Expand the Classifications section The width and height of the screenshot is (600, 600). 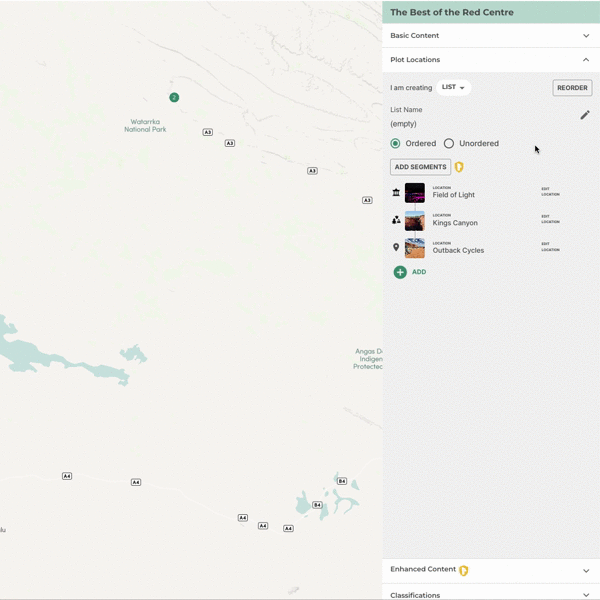(x=586, y=595)
